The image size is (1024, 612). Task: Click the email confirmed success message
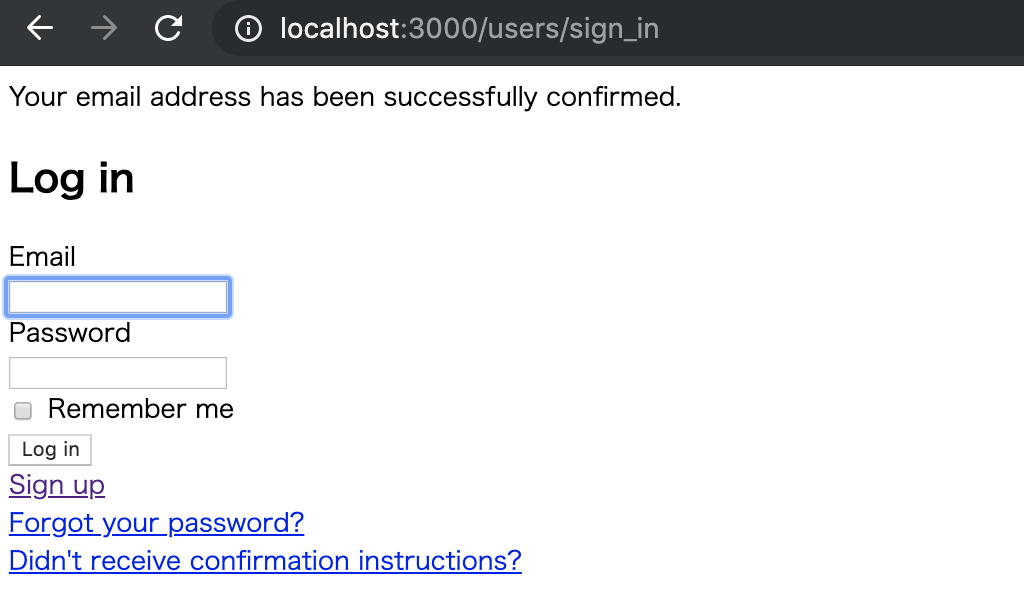[x=344, y=97]
